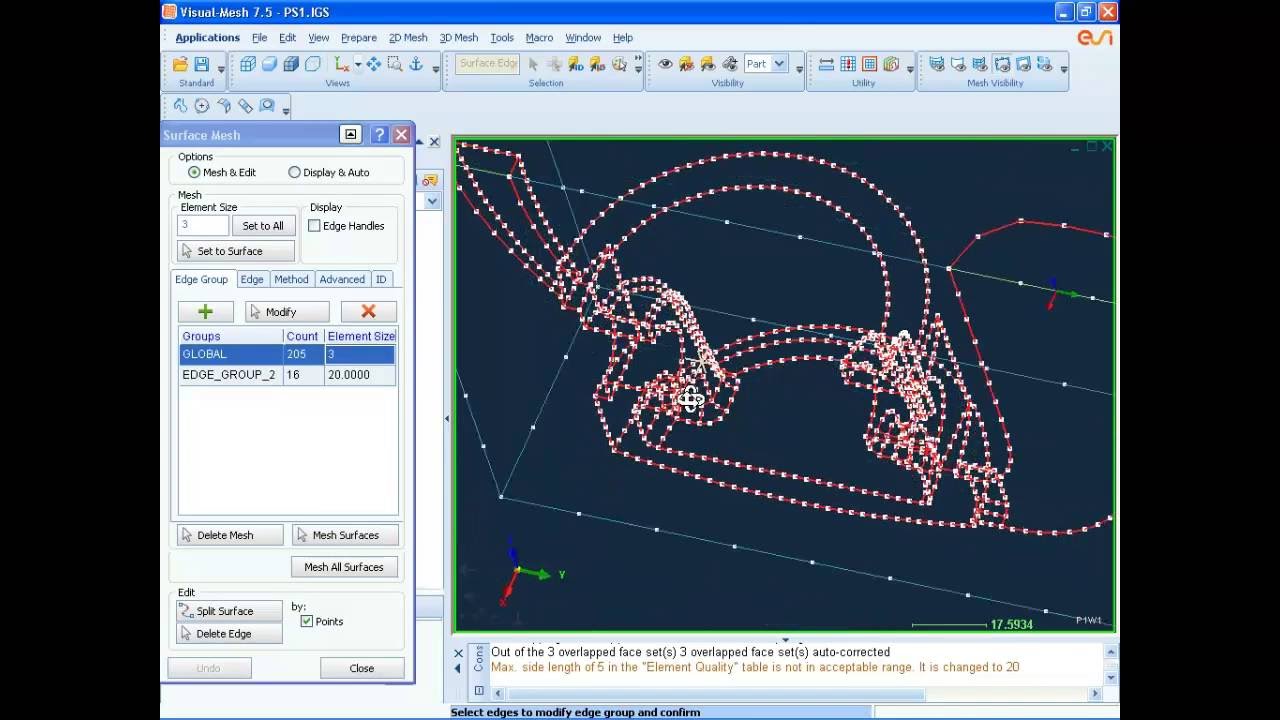Activate the zoom window magnifier icon

395,64
